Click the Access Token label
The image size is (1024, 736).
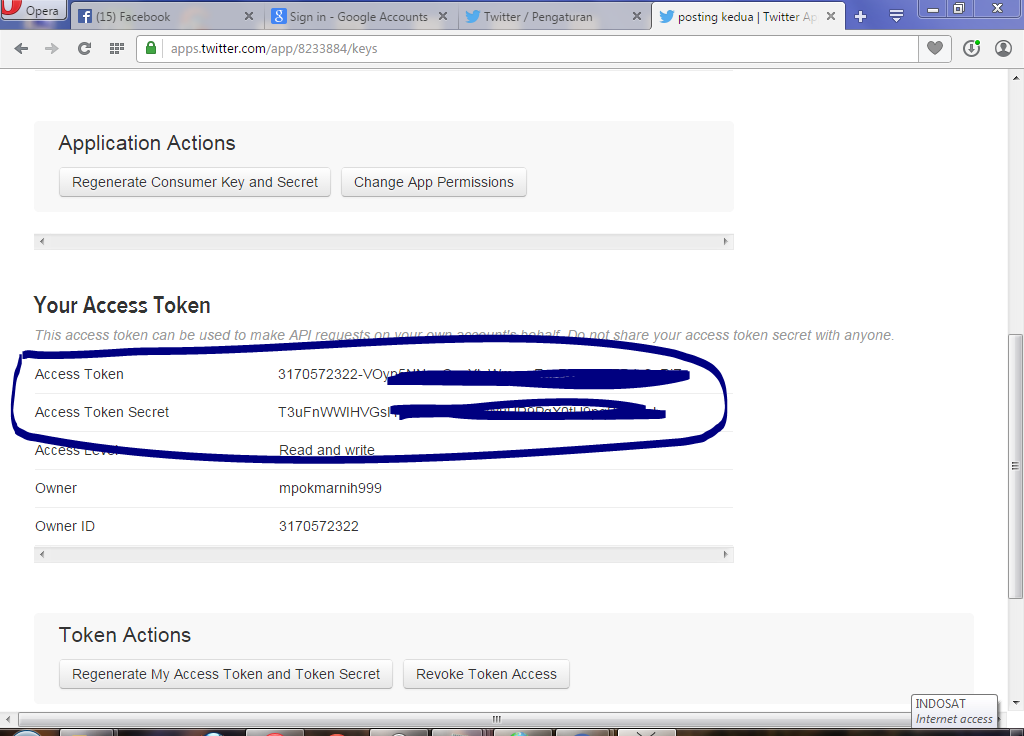(79, 374)
